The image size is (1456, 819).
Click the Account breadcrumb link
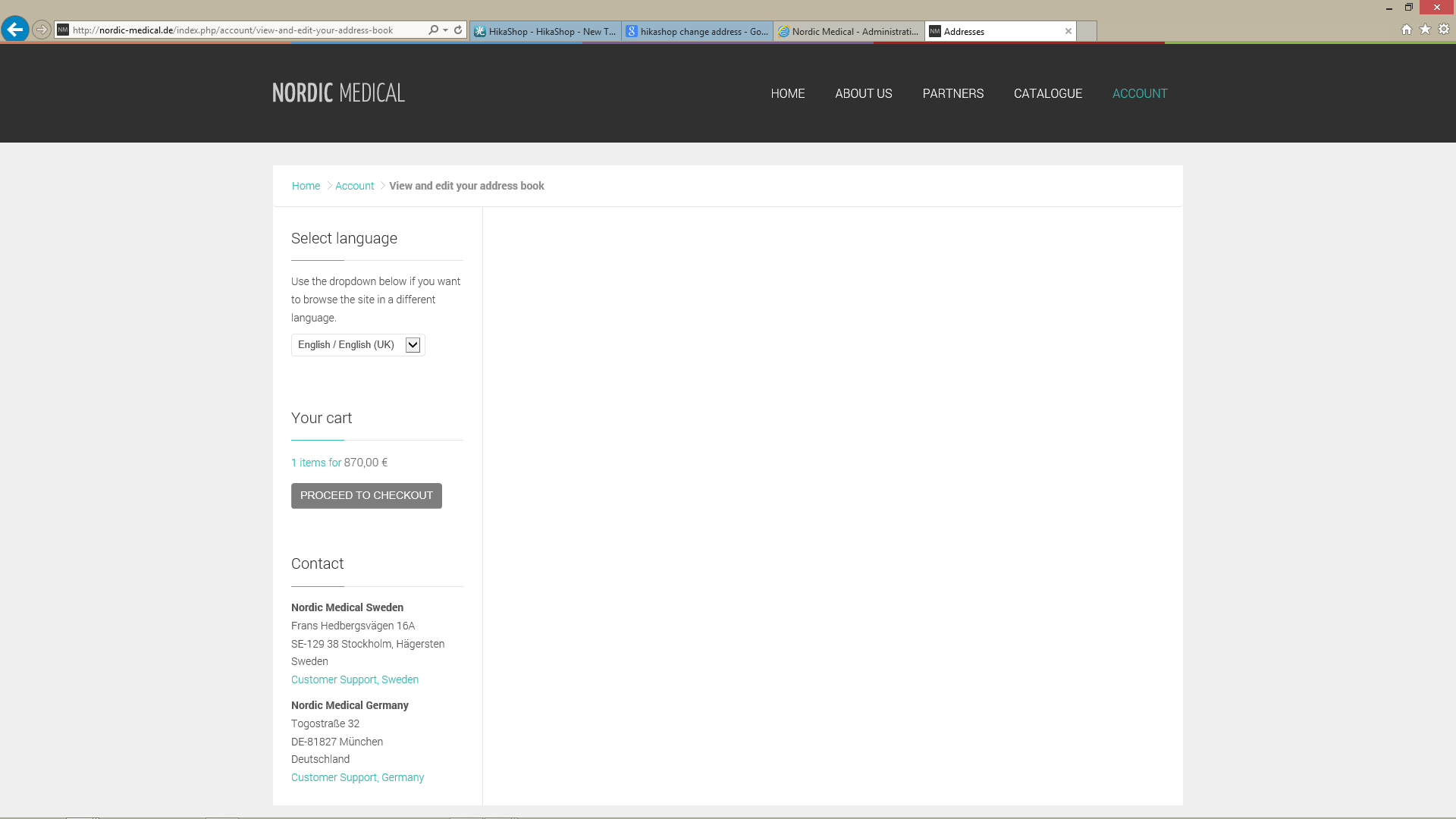pos(354,186)
